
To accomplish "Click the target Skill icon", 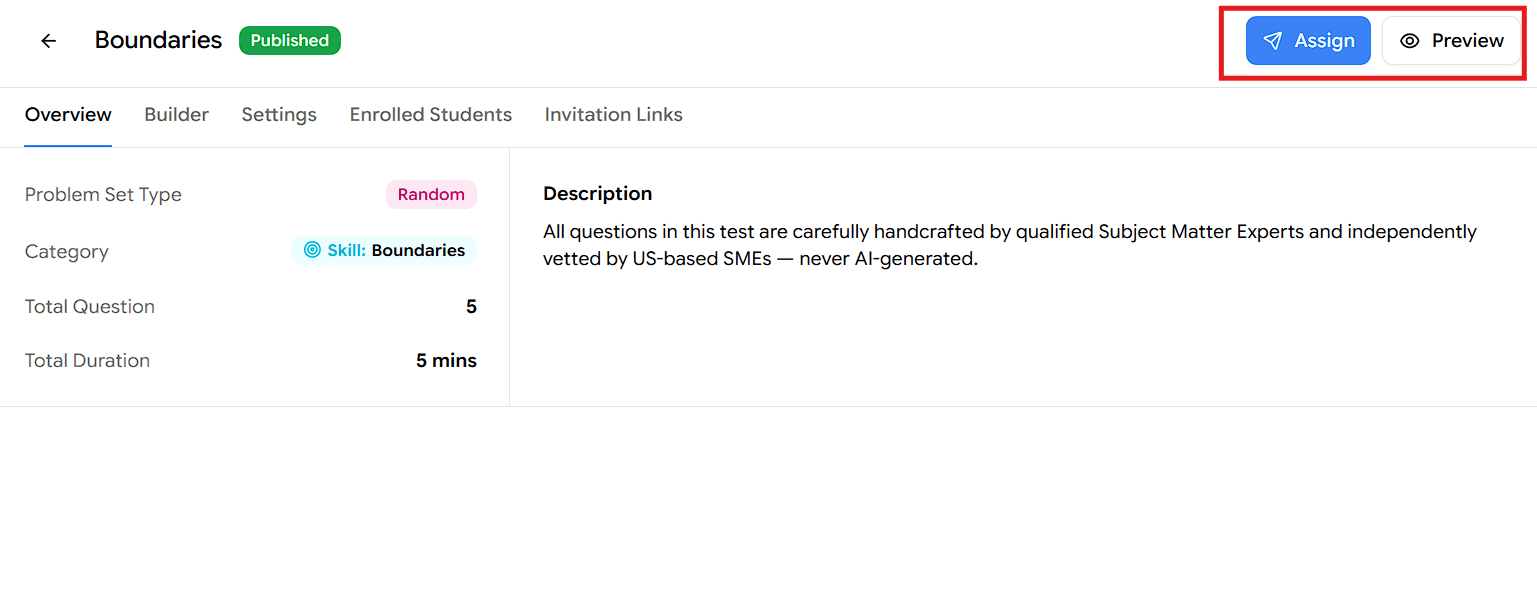I will coord(312,250).
